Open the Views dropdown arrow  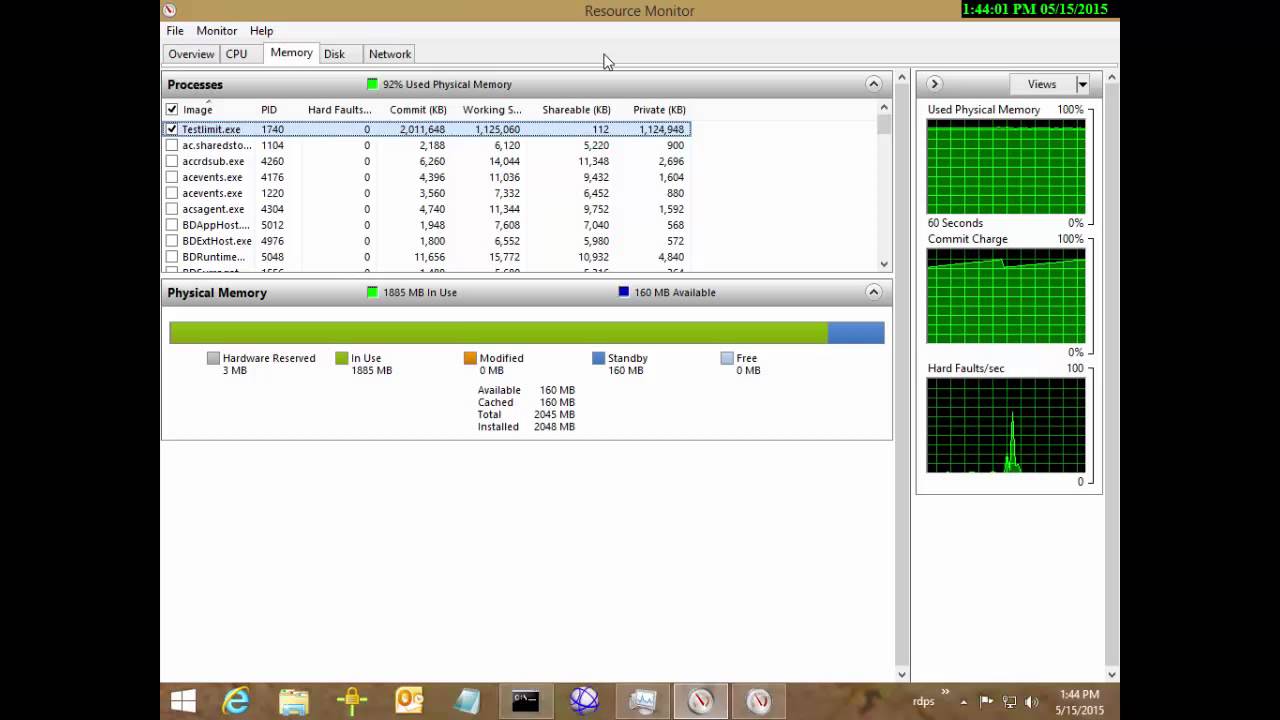1082,84
